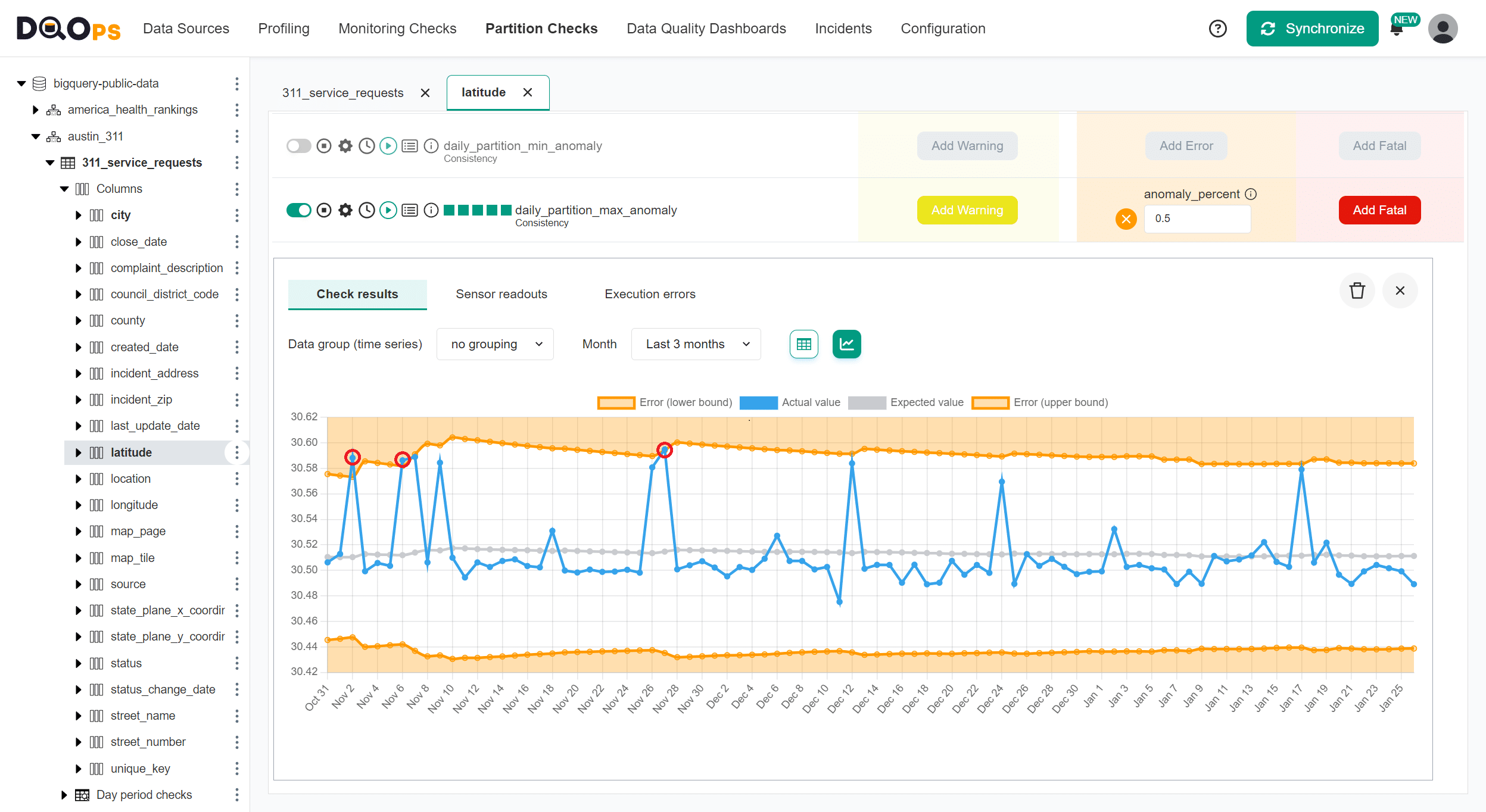Viewport: 1486px width, 812px height.
Task: Switch to Sensor readouts tab
Action: [x=501, y=294]
